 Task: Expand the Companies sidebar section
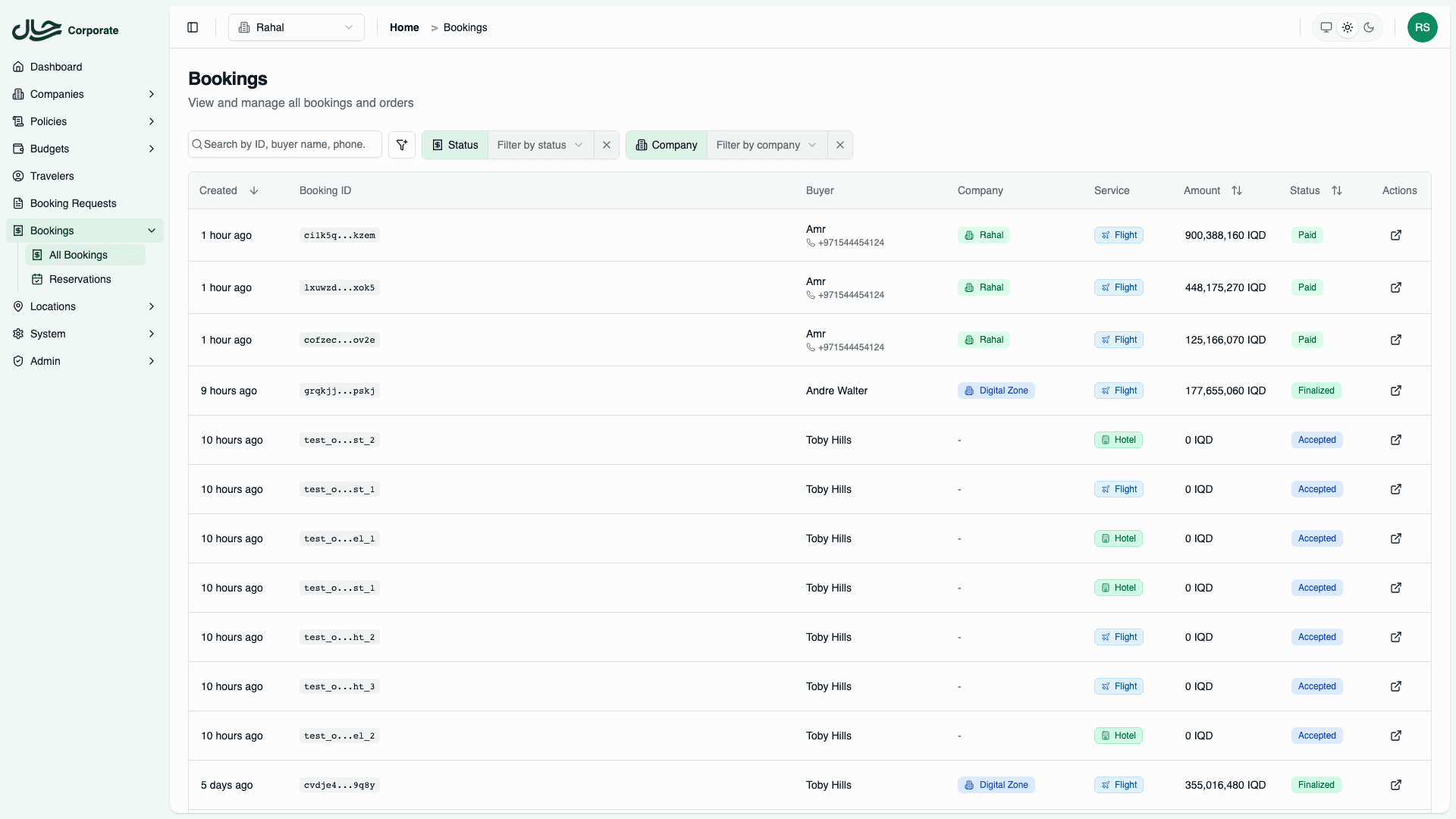(57, 94)
